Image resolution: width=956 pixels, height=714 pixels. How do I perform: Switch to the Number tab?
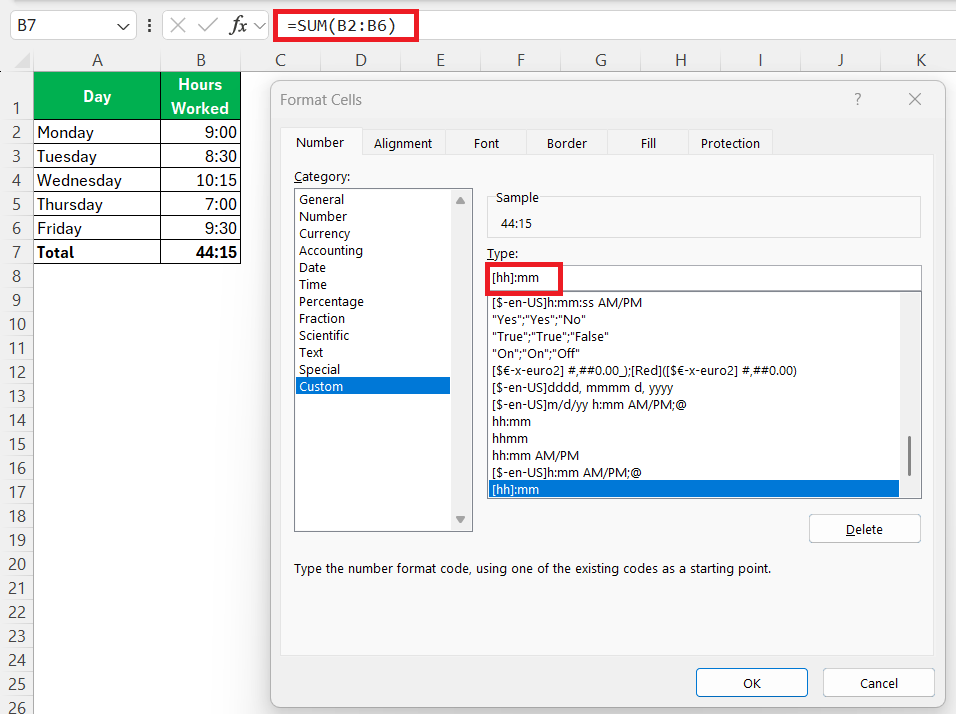[320, 143]
